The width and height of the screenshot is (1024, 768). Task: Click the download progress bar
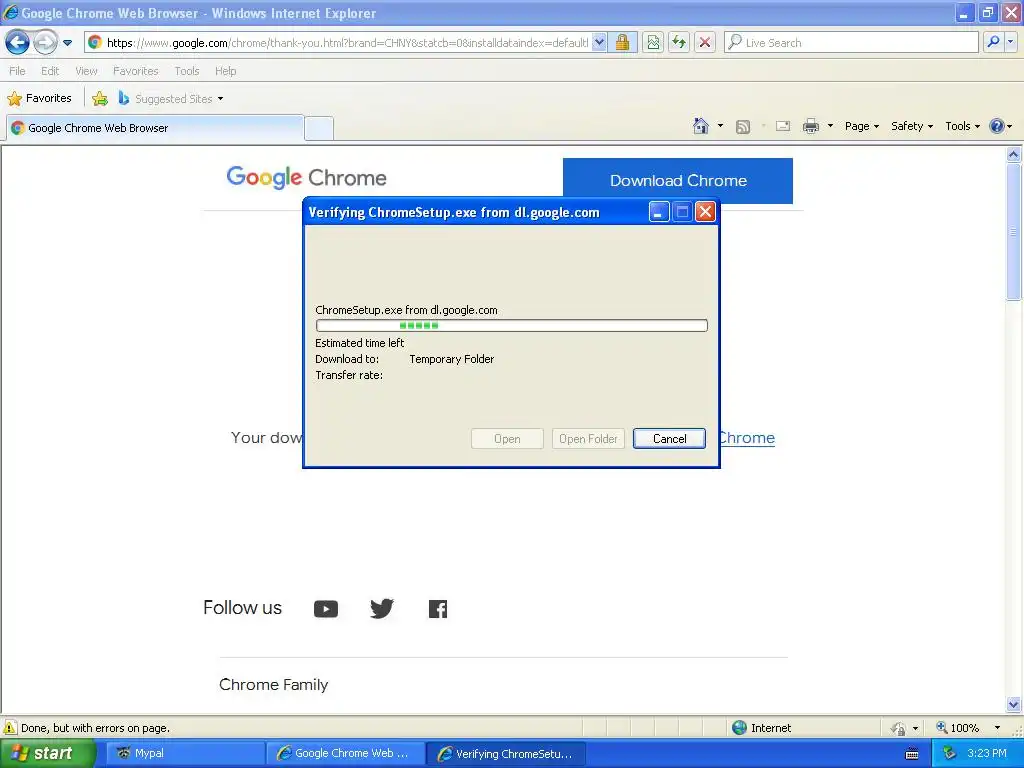511,325
